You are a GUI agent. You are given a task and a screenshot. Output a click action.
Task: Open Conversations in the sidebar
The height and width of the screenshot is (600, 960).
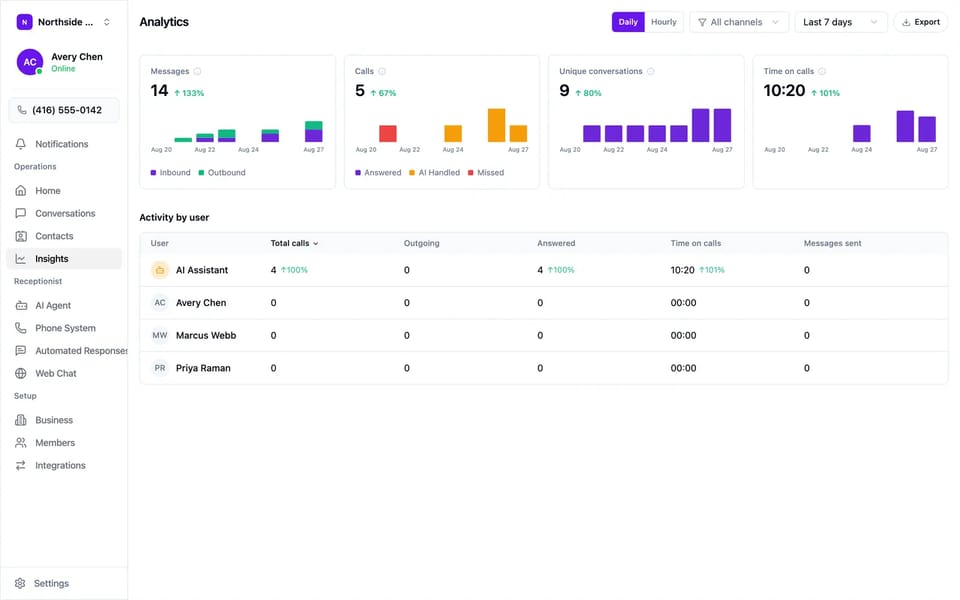click(64, 213)
